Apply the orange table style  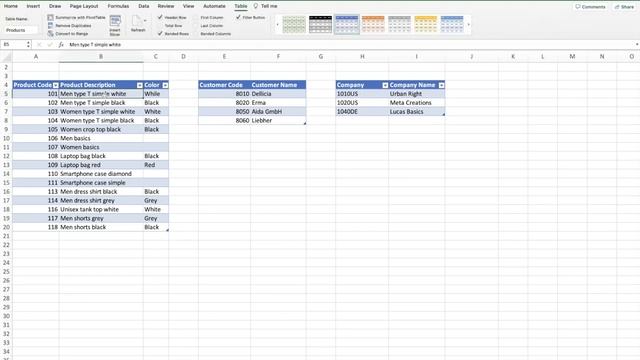pos(373,24)
